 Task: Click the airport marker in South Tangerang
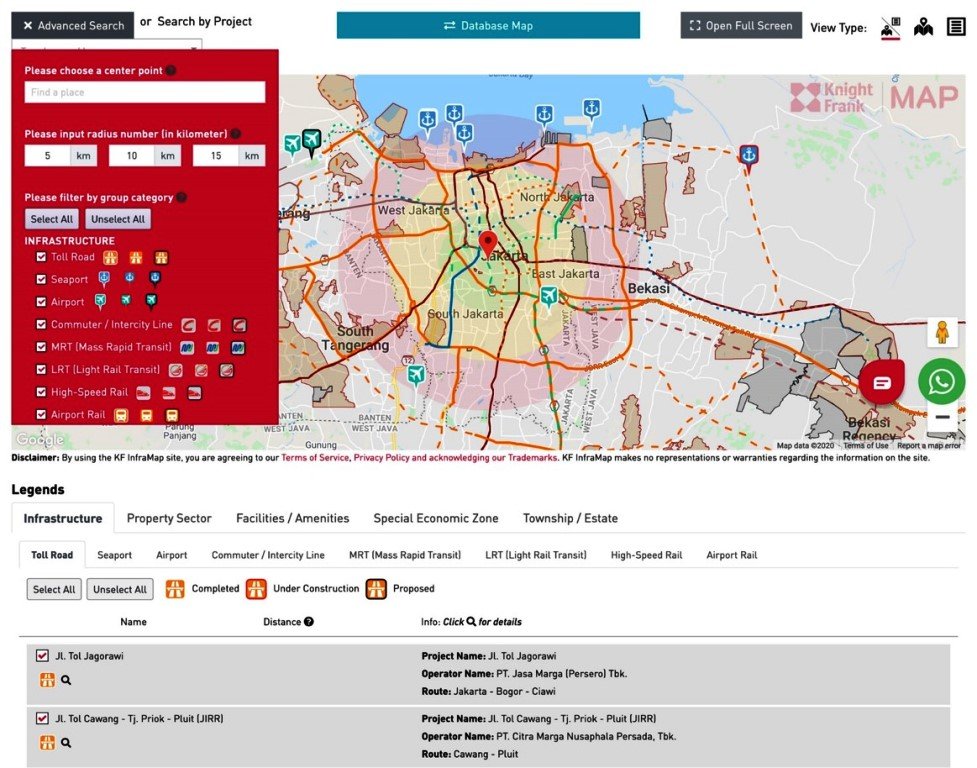point(416,376)
